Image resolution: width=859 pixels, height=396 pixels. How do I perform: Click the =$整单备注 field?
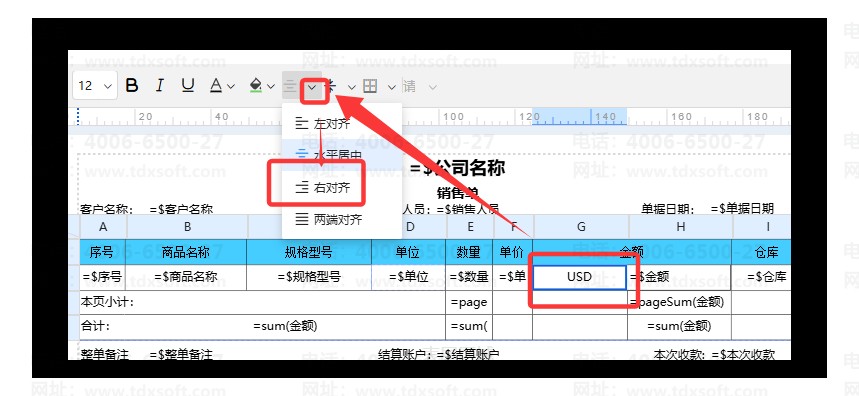coord(181,355)
